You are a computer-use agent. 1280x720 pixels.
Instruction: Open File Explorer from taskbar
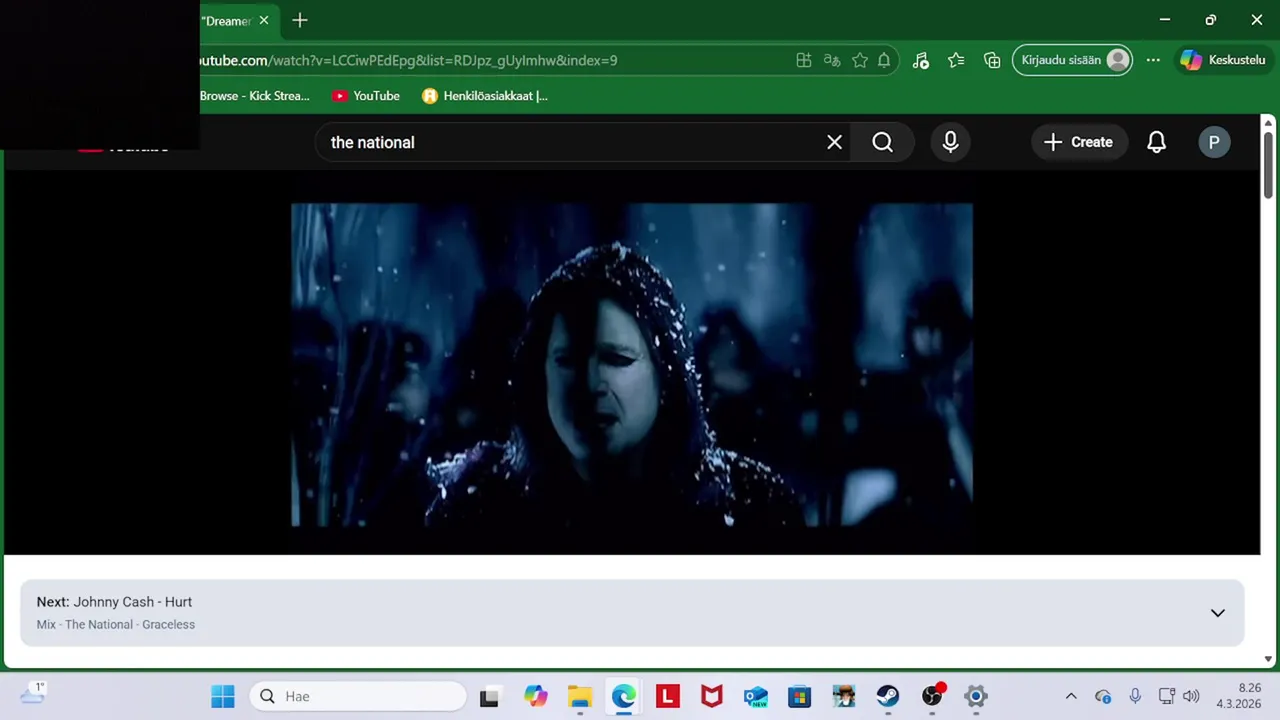(x=580, y=696)
